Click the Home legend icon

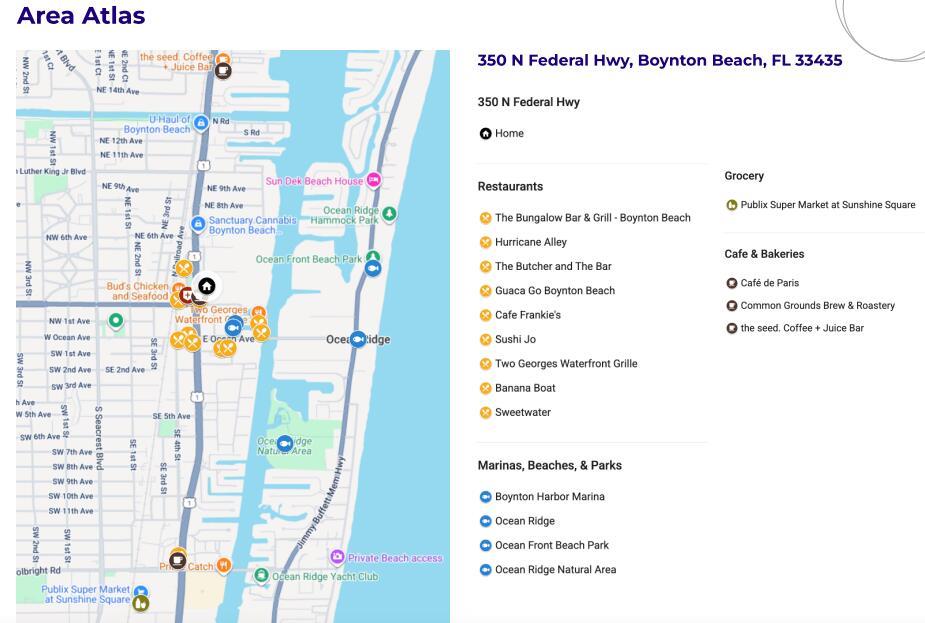point(485,134)
